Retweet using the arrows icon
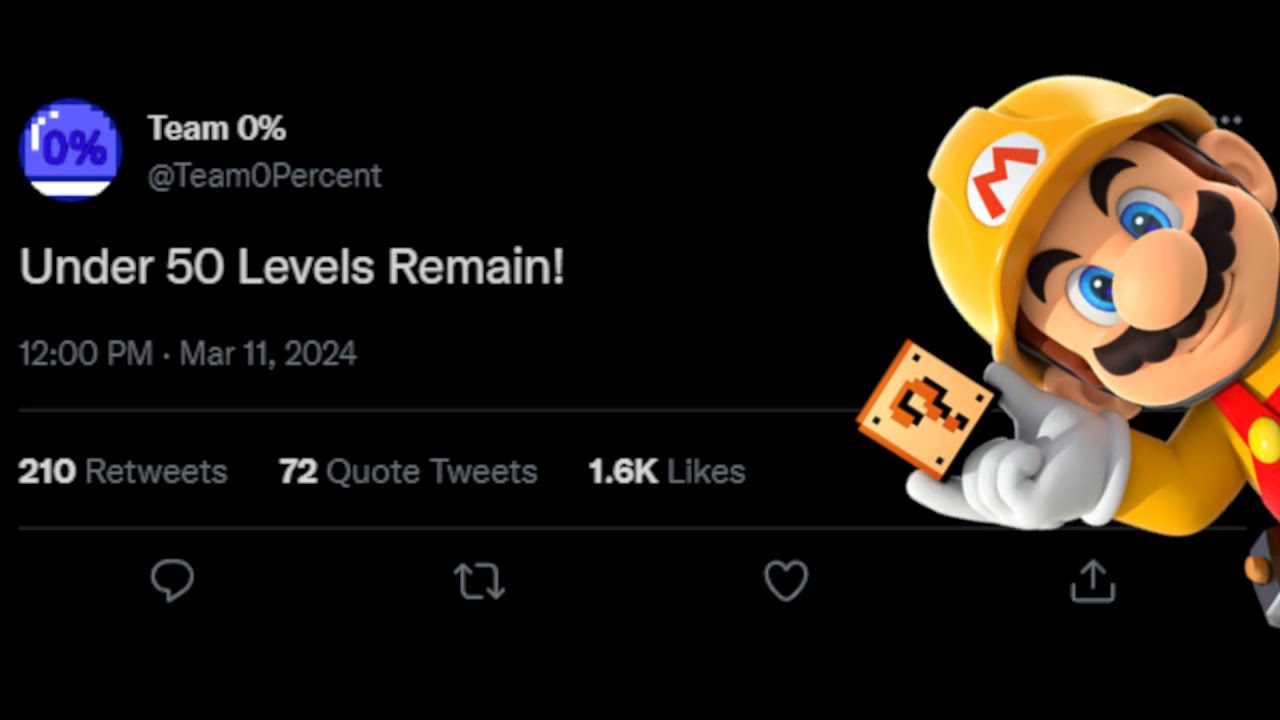 tap(479, 581)
